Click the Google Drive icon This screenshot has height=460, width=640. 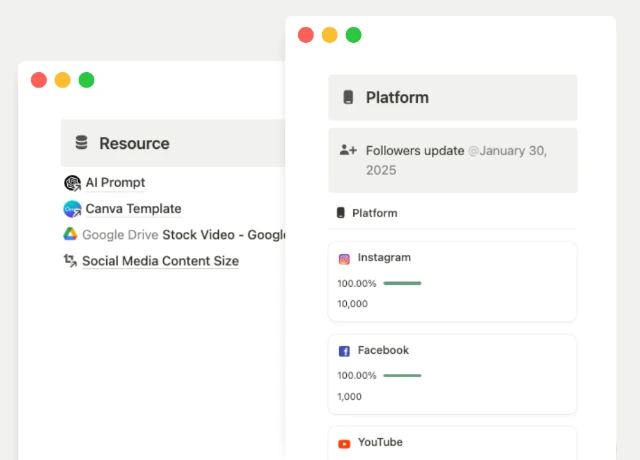(x=71, y=235)
